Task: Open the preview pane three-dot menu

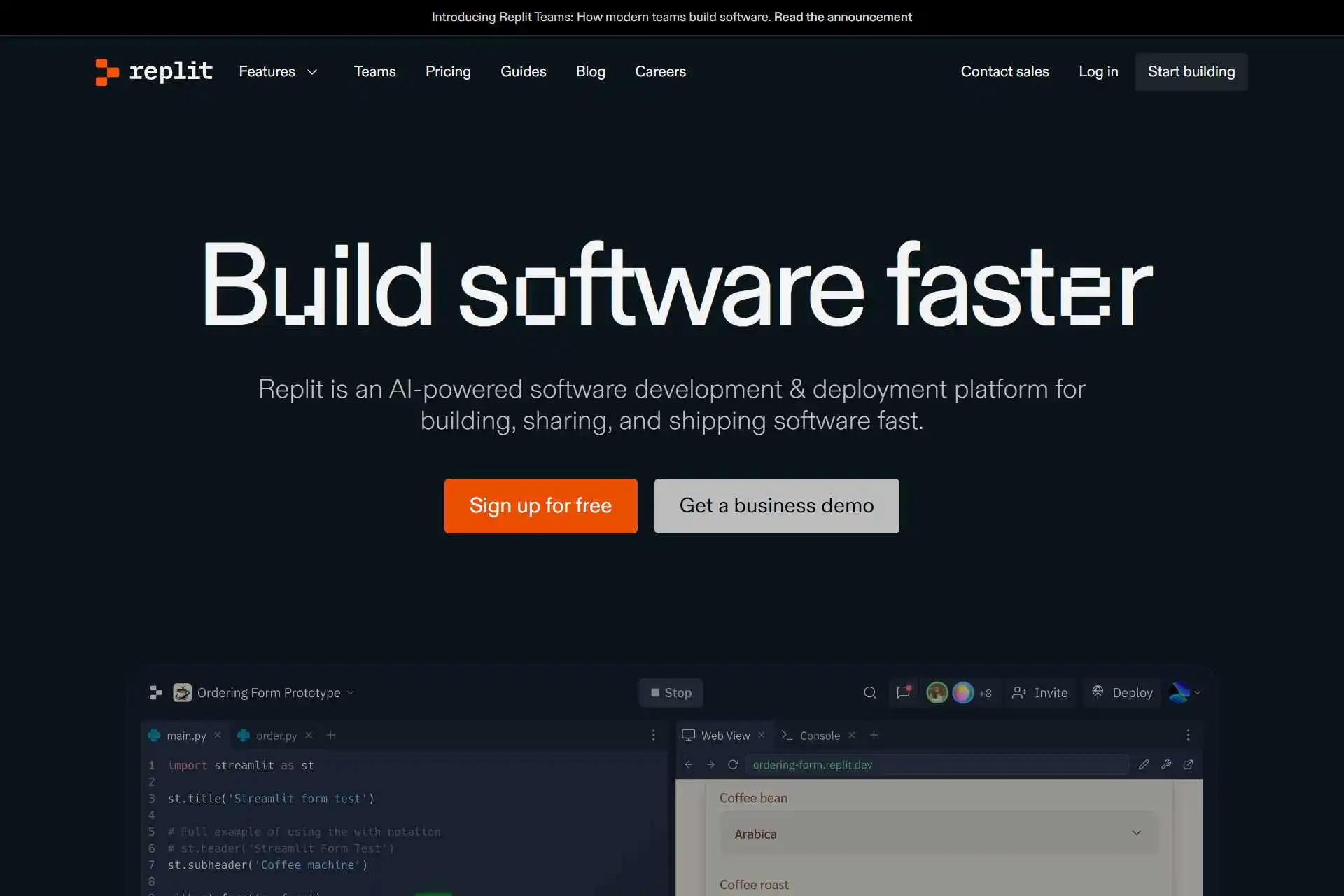Action: (x=1188, y=735)
